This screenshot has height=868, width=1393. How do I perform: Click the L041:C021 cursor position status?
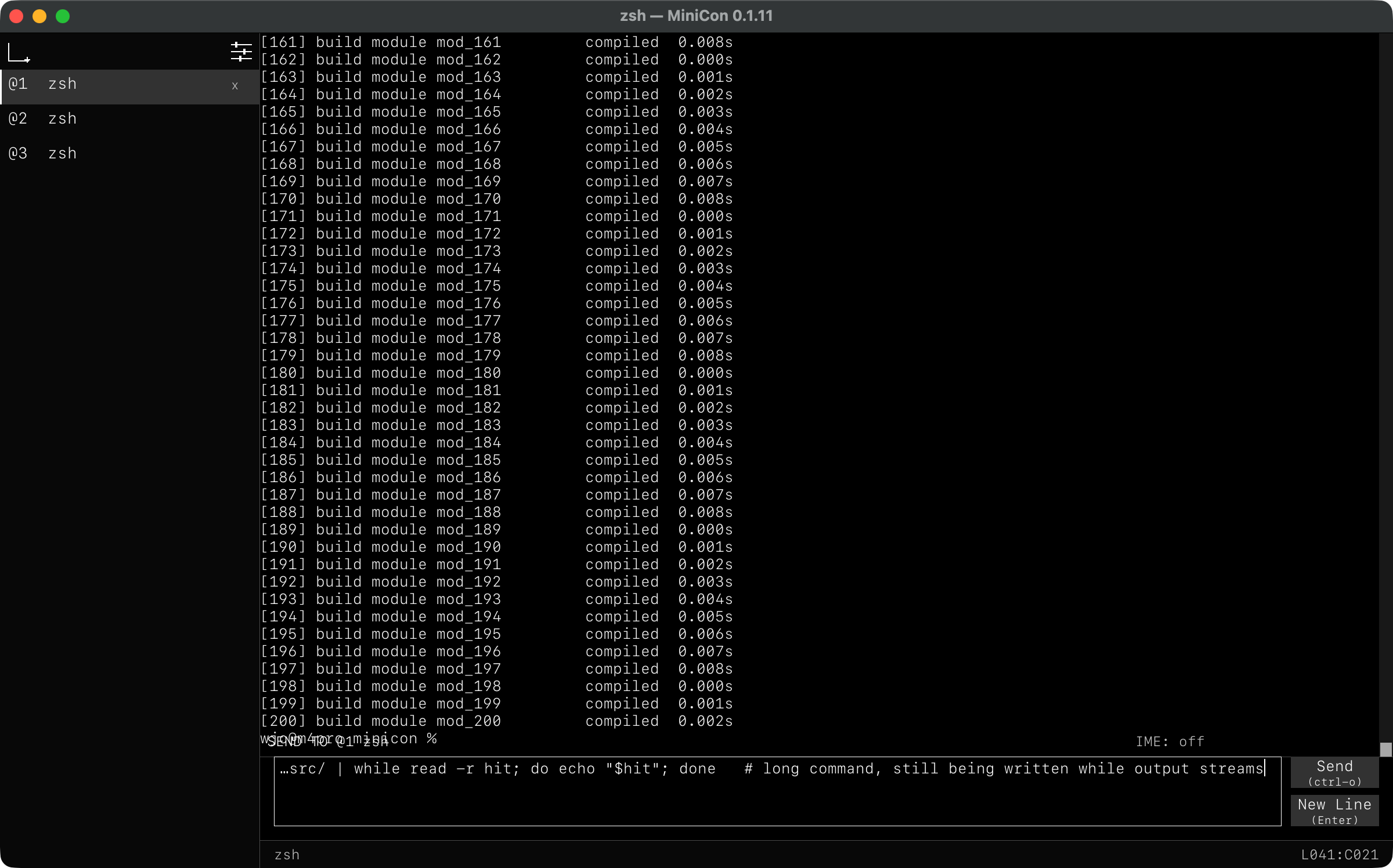(x=1339, y=855)
